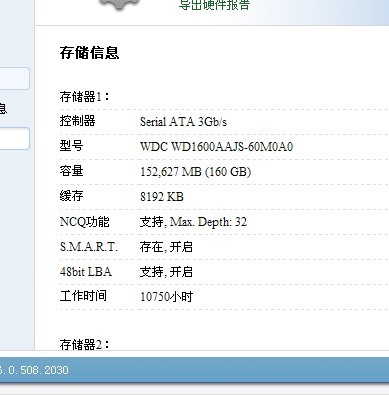Select the 存在, 开启 value
Image resolution: width=389 pixels, height=395 pixels.
166,247
